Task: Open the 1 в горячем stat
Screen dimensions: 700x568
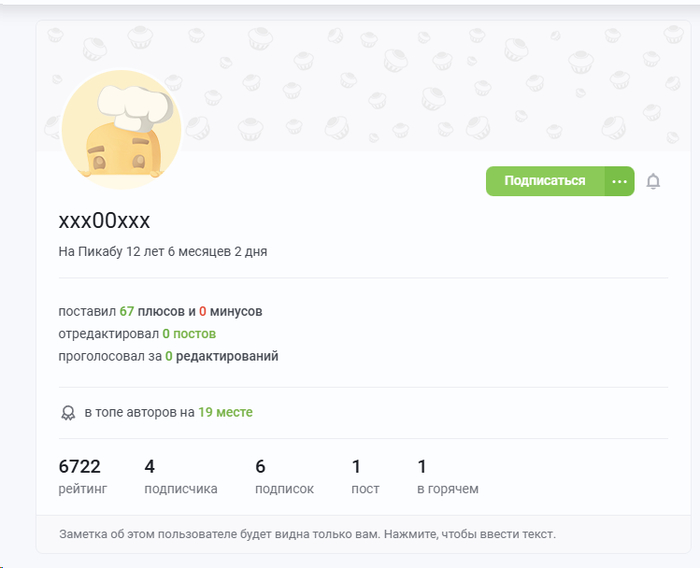Action: pos(447,476)
